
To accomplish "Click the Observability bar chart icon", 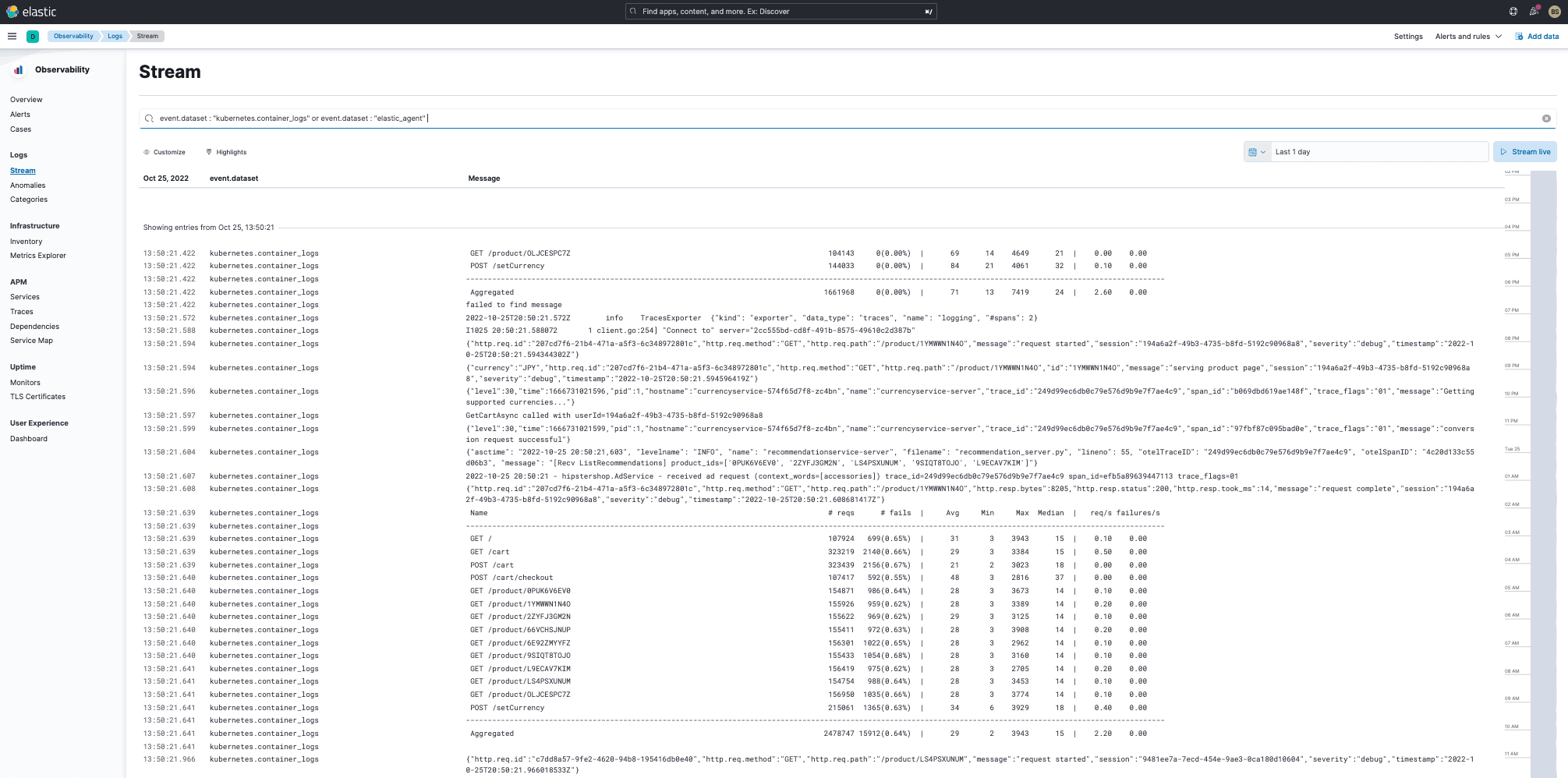I will (19, 70).
